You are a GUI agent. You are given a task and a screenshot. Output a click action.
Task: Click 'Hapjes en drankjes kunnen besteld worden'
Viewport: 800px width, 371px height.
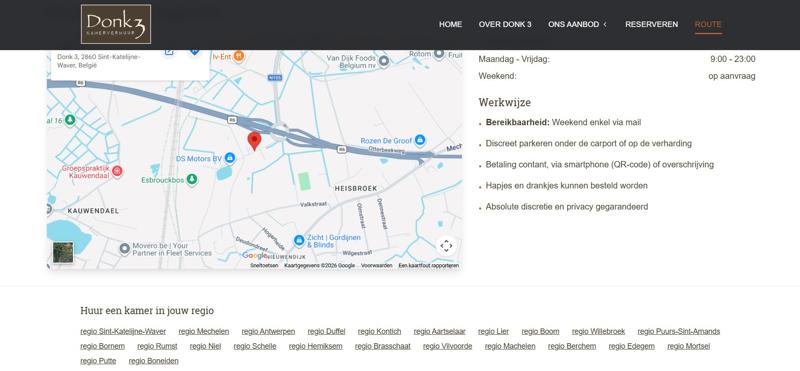(x=566, y=186)
